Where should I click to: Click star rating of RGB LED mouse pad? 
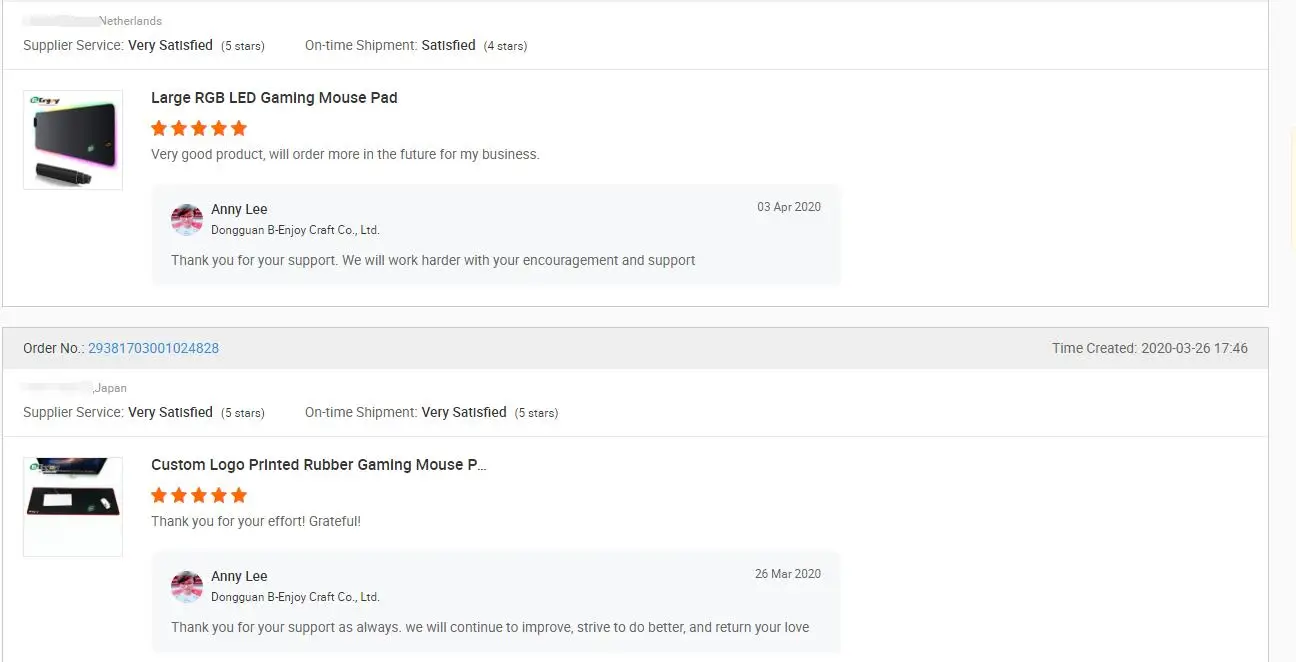[x=199, y=128]
